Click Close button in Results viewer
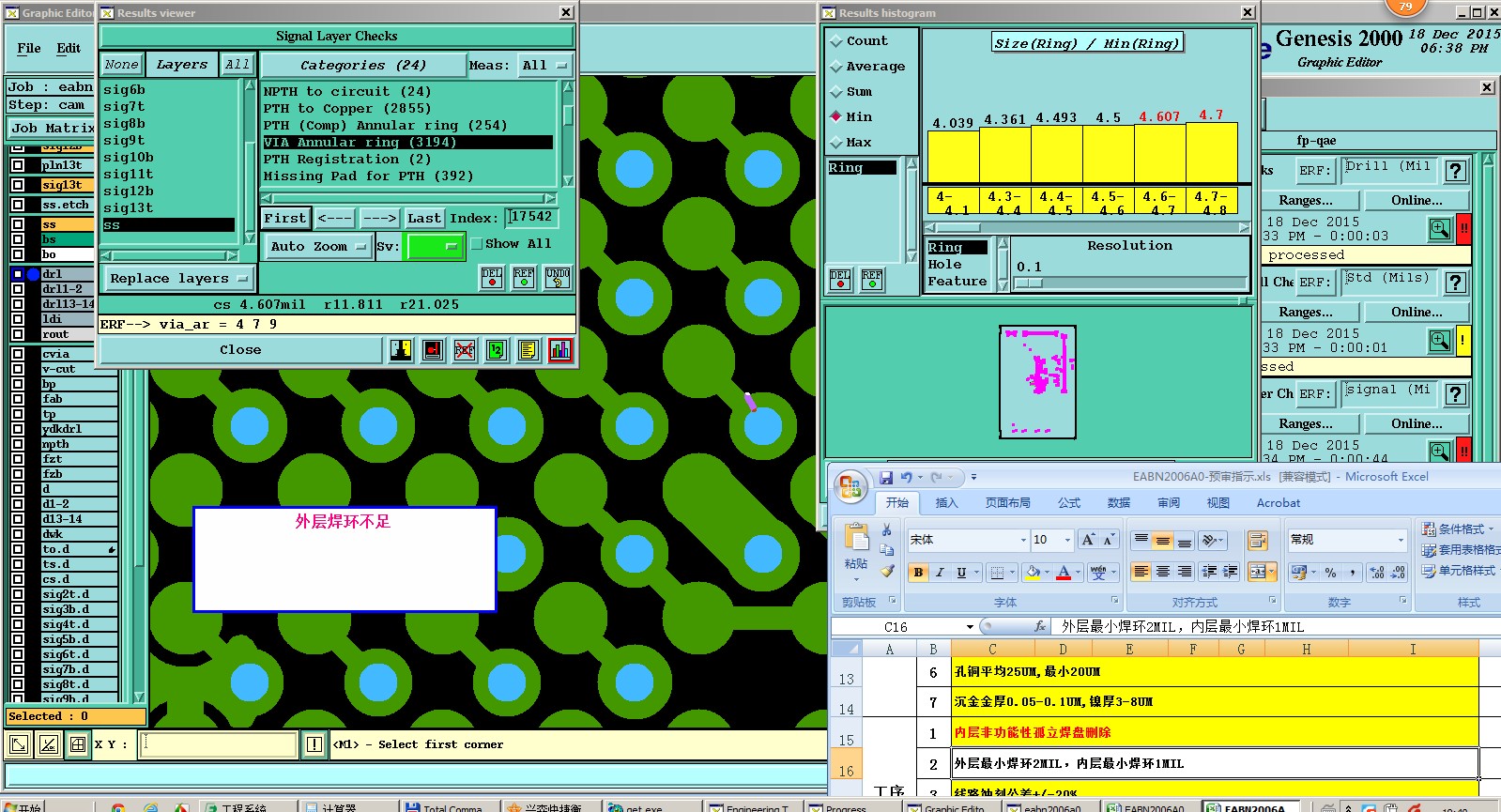Viewport: 1501px width, 812px height. [241, 350]
